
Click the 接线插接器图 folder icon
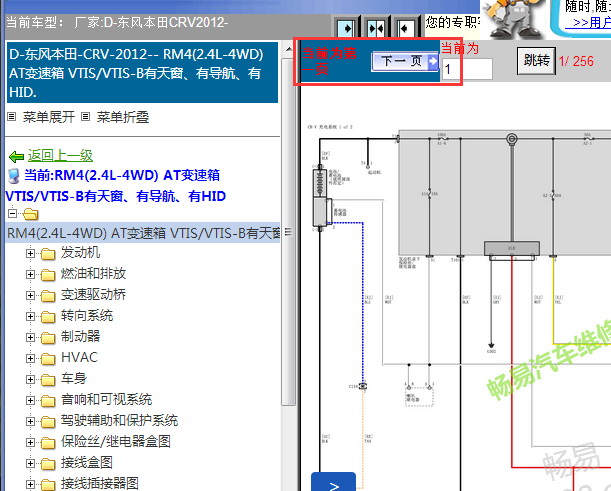point(48,486)
